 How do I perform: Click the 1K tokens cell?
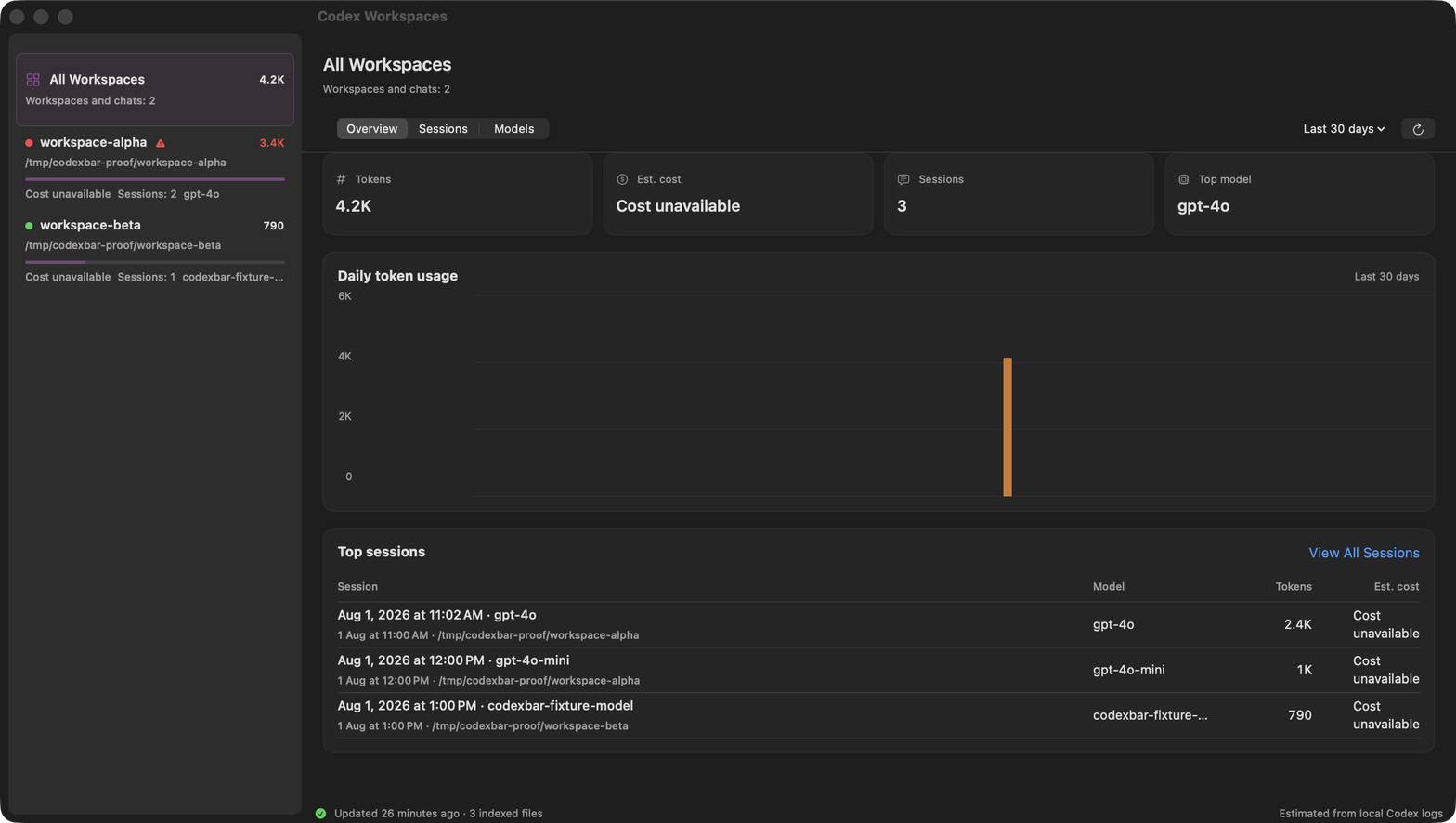pos(1304,670)
